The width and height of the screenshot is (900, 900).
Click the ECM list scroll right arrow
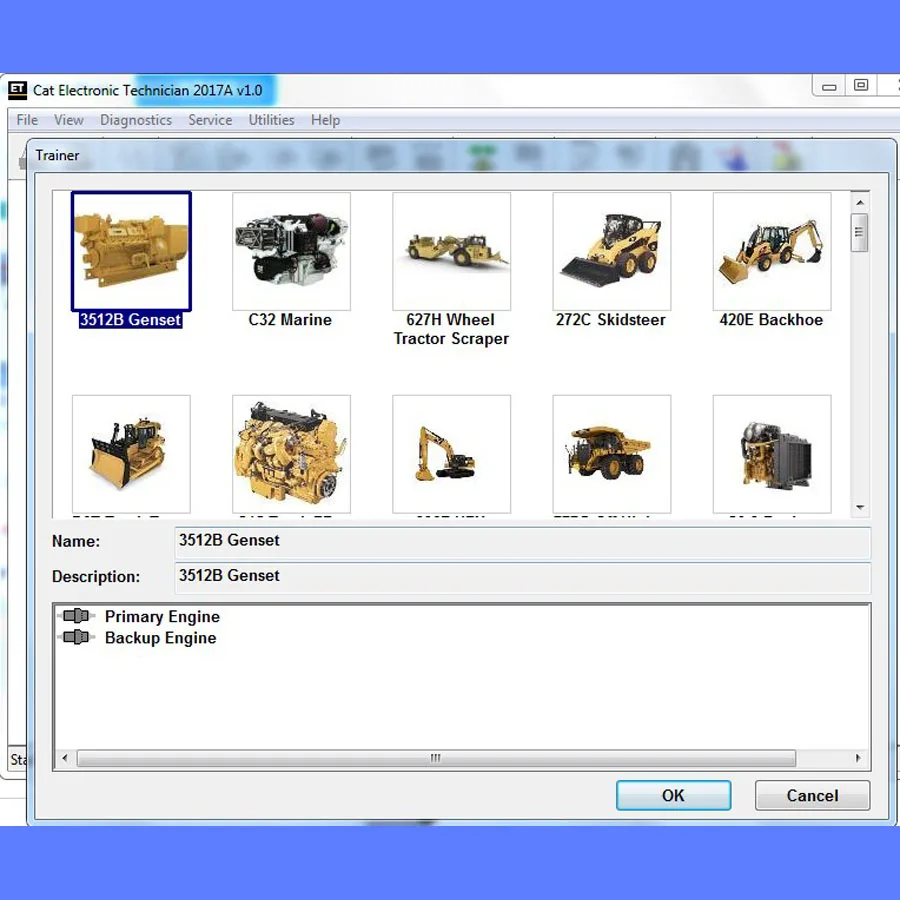click(x=858, y=758)
